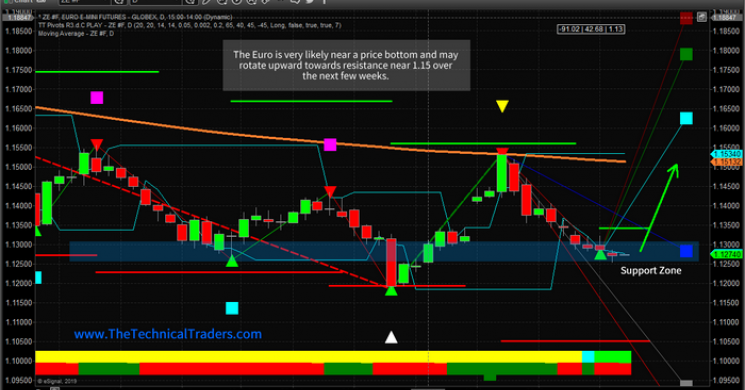
Task: Click the Moving Average study label
Action: pos(76,34)
